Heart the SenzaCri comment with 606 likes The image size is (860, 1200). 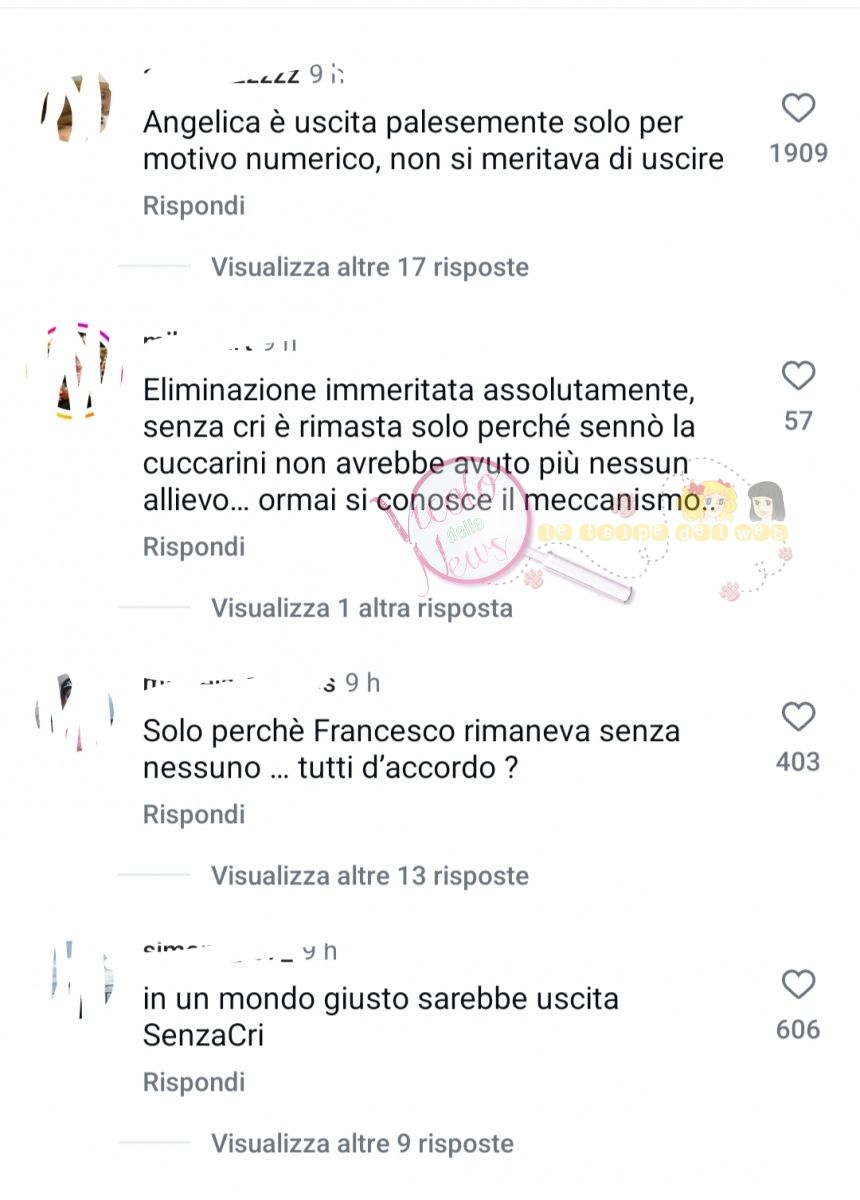coord(798,985)
